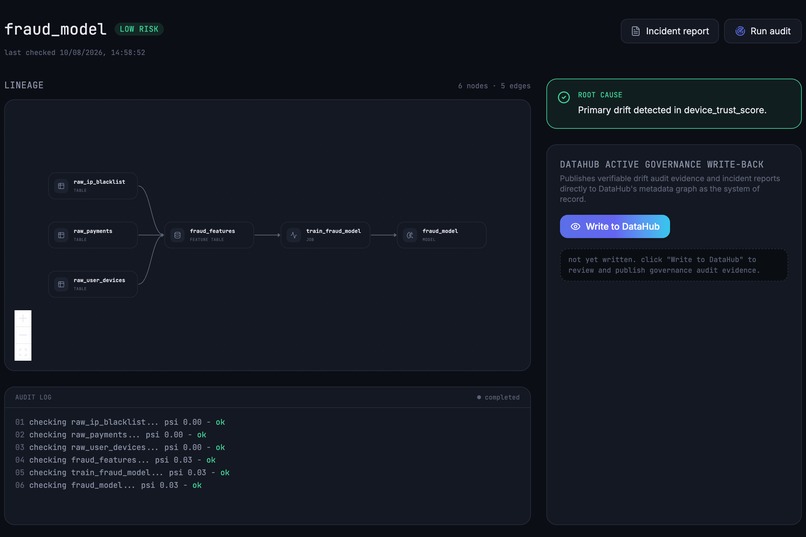The image size is (806, 537).
Task: Click the 'Publishes verifiable drift audit evidence' description
Action: point(670,189)
